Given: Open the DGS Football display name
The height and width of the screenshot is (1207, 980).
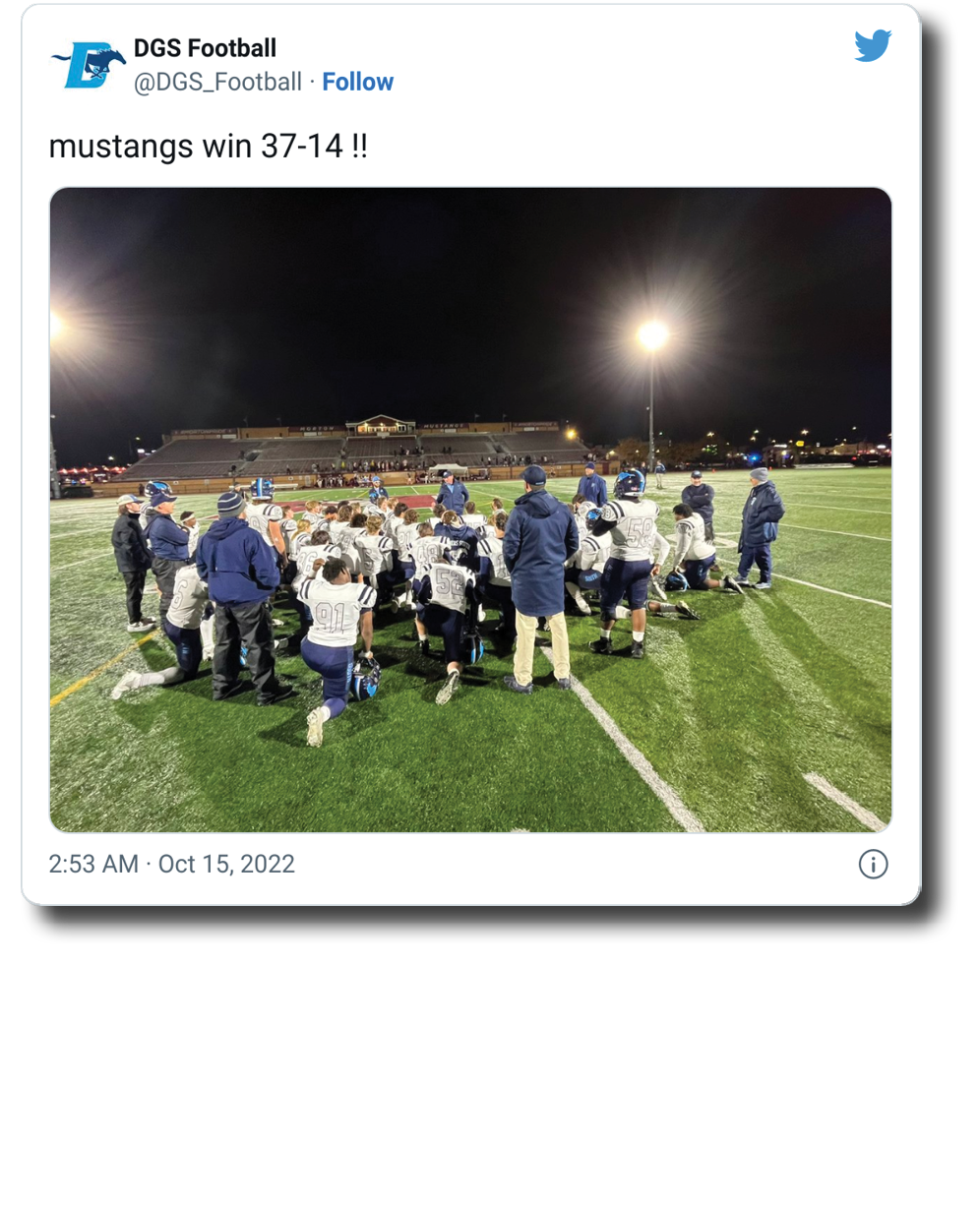Looking at the screenshot, I should pyautogui.click(x=205, y=48).
